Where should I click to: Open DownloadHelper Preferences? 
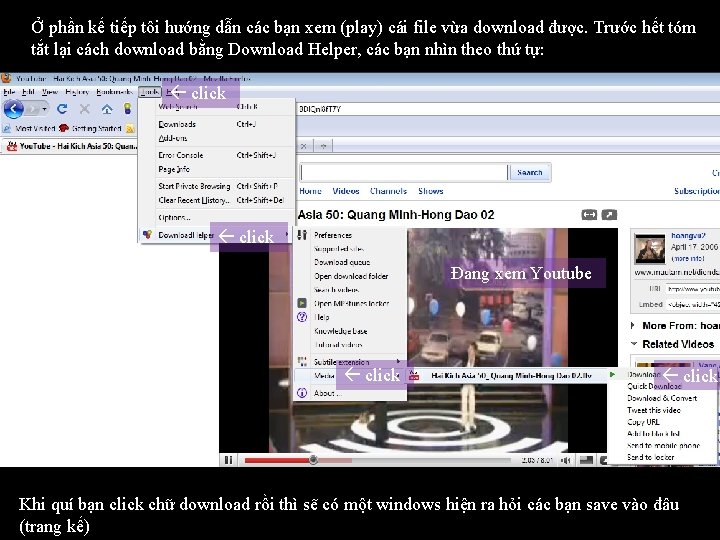[x=350, y=235]
